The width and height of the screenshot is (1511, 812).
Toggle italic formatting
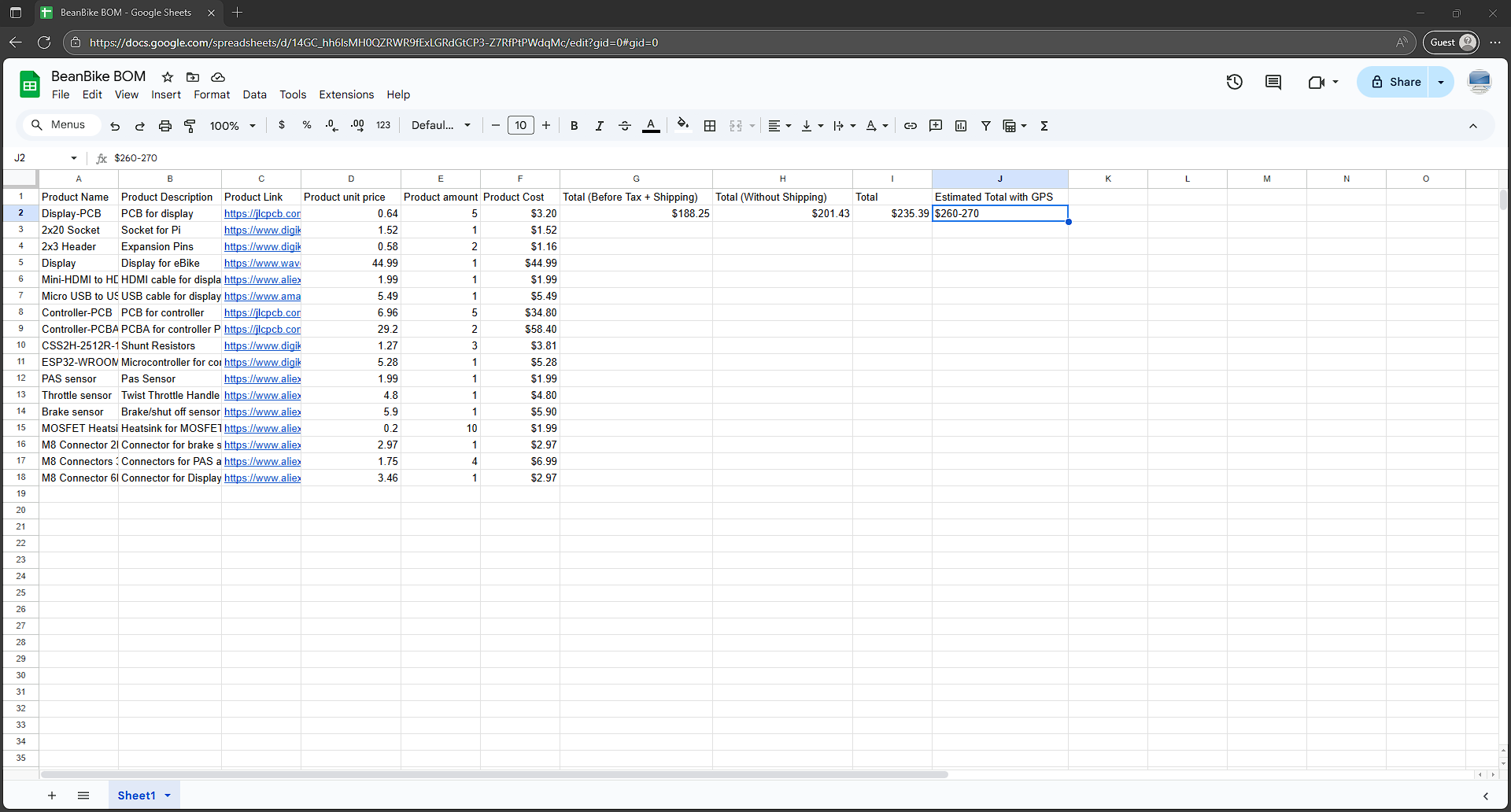click(600, 126)
